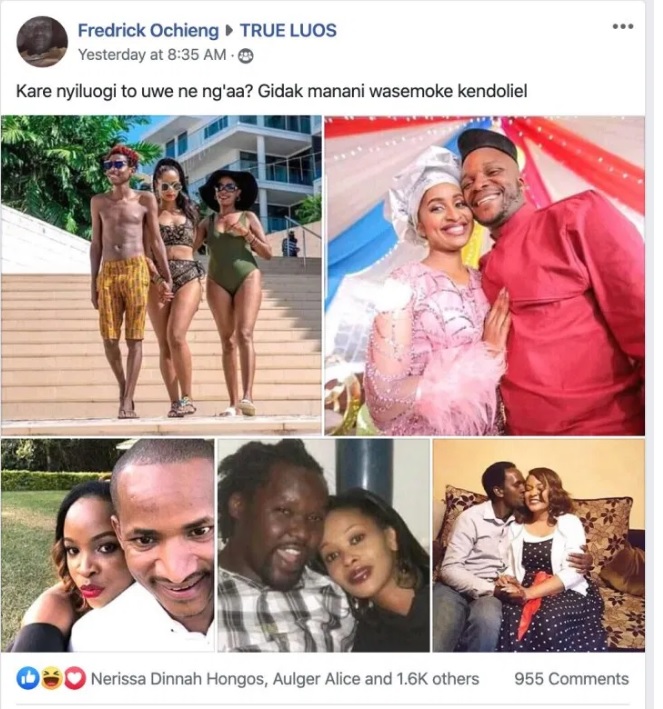Viewport: 663px width, 709px height.
Task: Click the poster's profile picture avatar
Action: pyautogui.click(x=42, y=42)
